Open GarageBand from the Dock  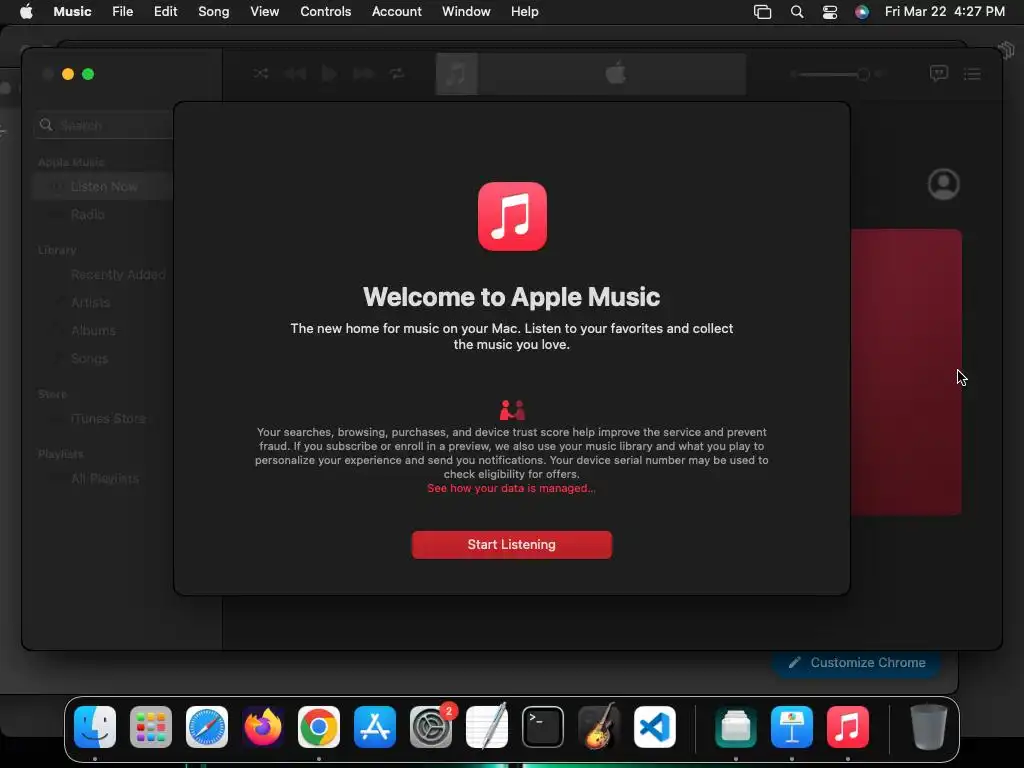point(599,727)
